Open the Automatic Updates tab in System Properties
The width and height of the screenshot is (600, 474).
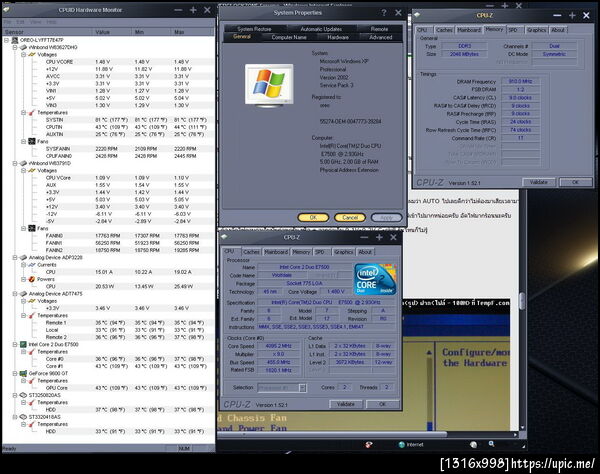click(321, 29)
